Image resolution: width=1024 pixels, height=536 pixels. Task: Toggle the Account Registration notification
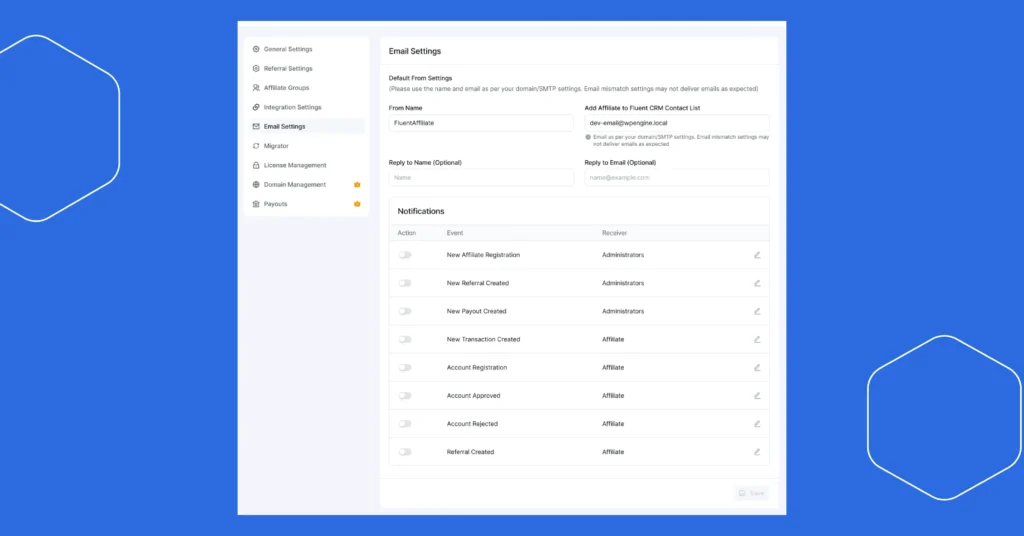coord(405,368)
